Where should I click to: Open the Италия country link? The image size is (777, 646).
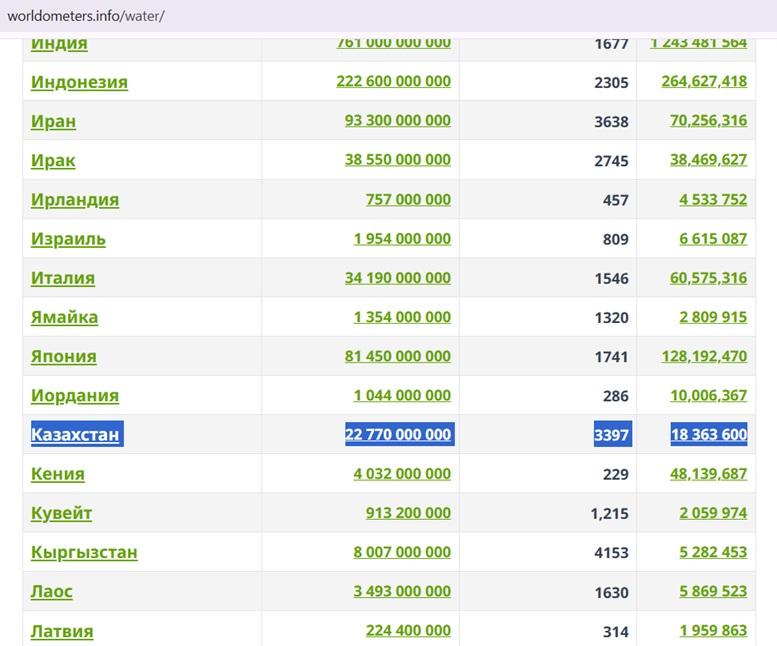coord(63,278)
